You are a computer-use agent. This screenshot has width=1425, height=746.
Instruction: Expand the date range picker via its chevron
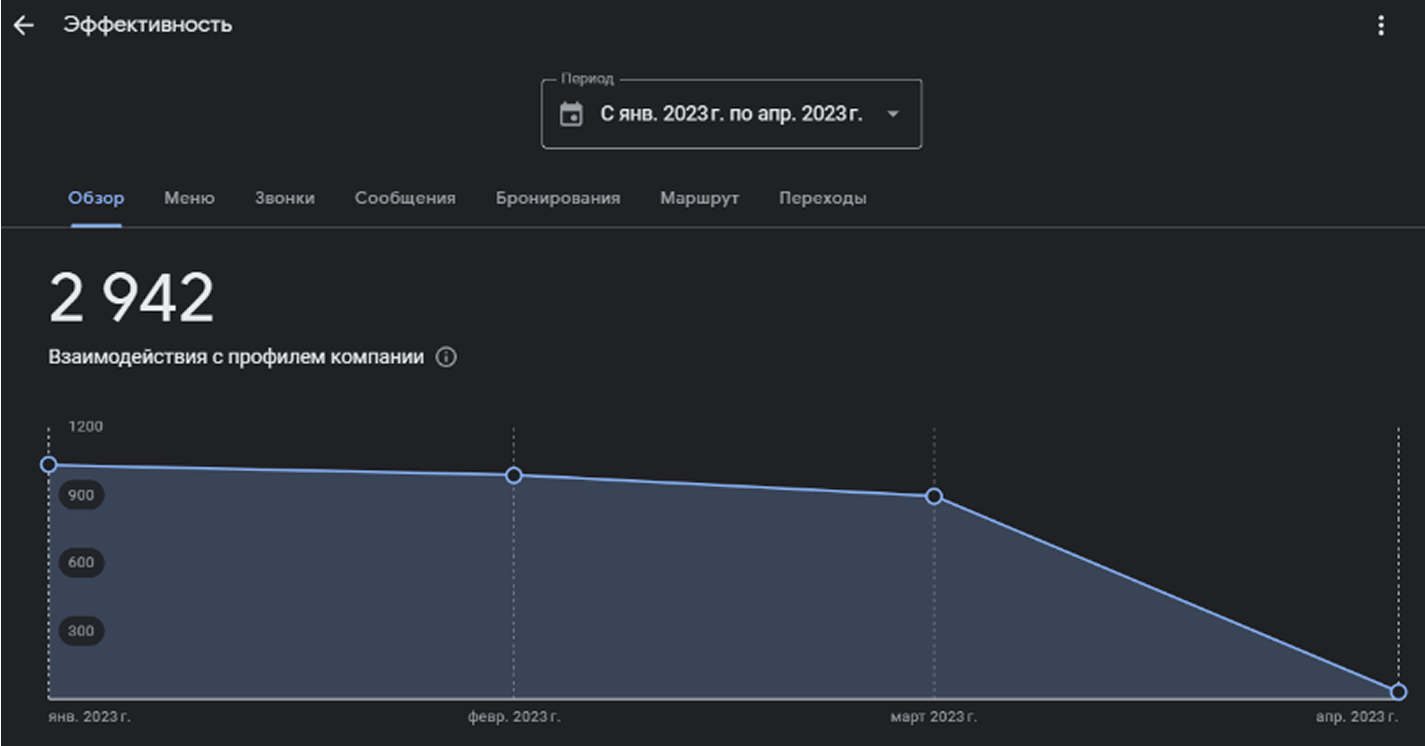coord(893,113)
